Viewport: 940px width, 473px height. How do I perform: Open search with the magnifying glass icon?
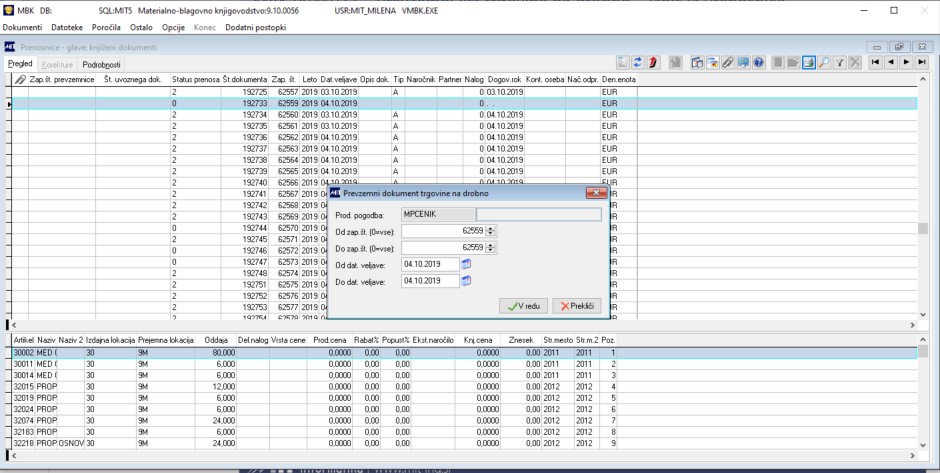[824, 62]
